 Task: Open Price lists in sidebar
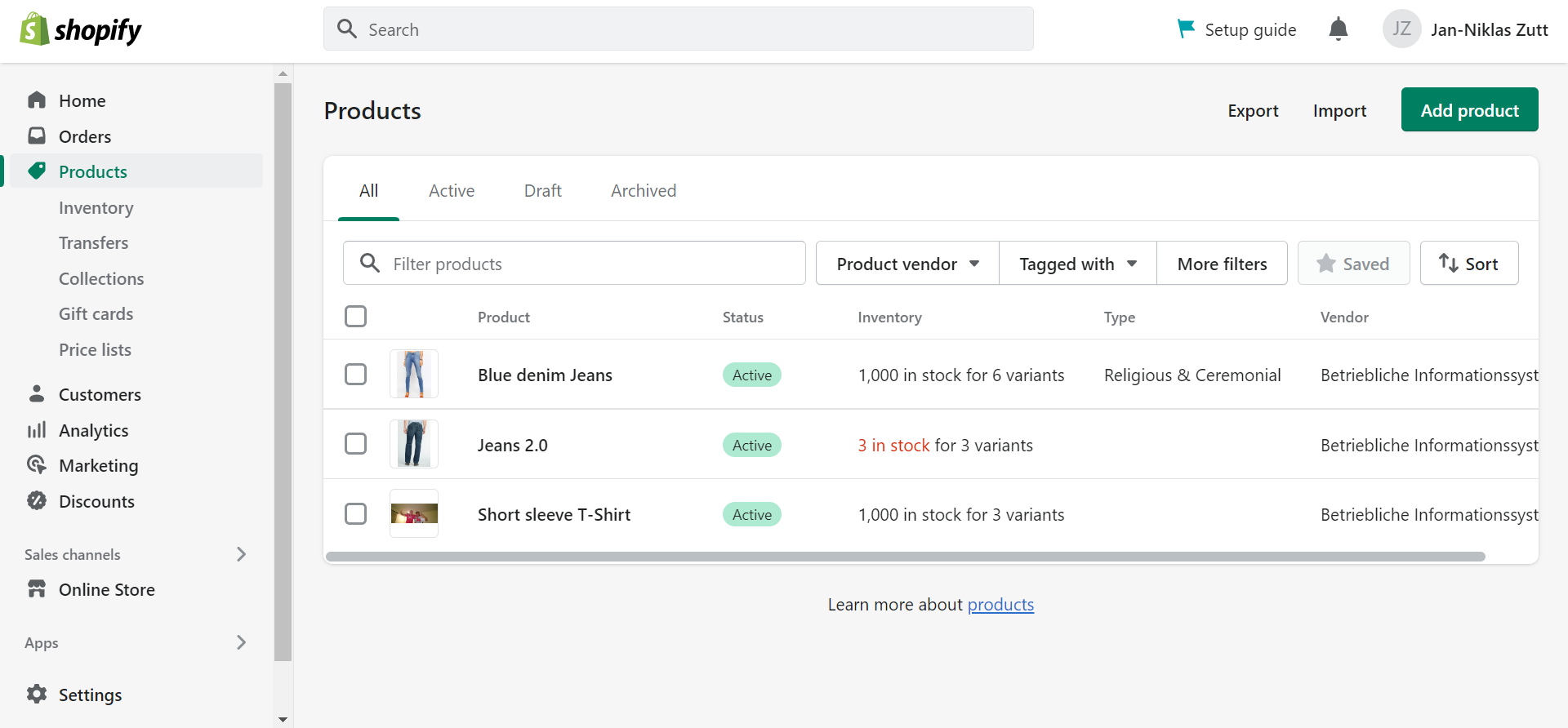pyautogui.click(x=96, y=350)
